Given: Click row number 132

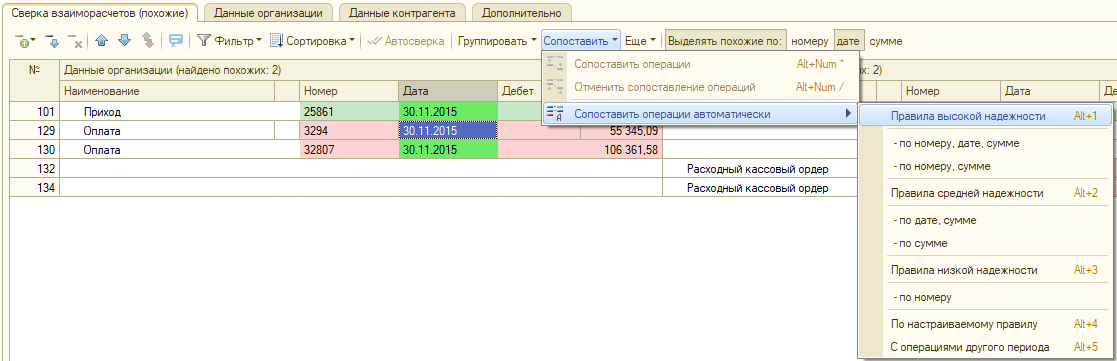Looking at the screenshot, I should [x=34, y=169].
